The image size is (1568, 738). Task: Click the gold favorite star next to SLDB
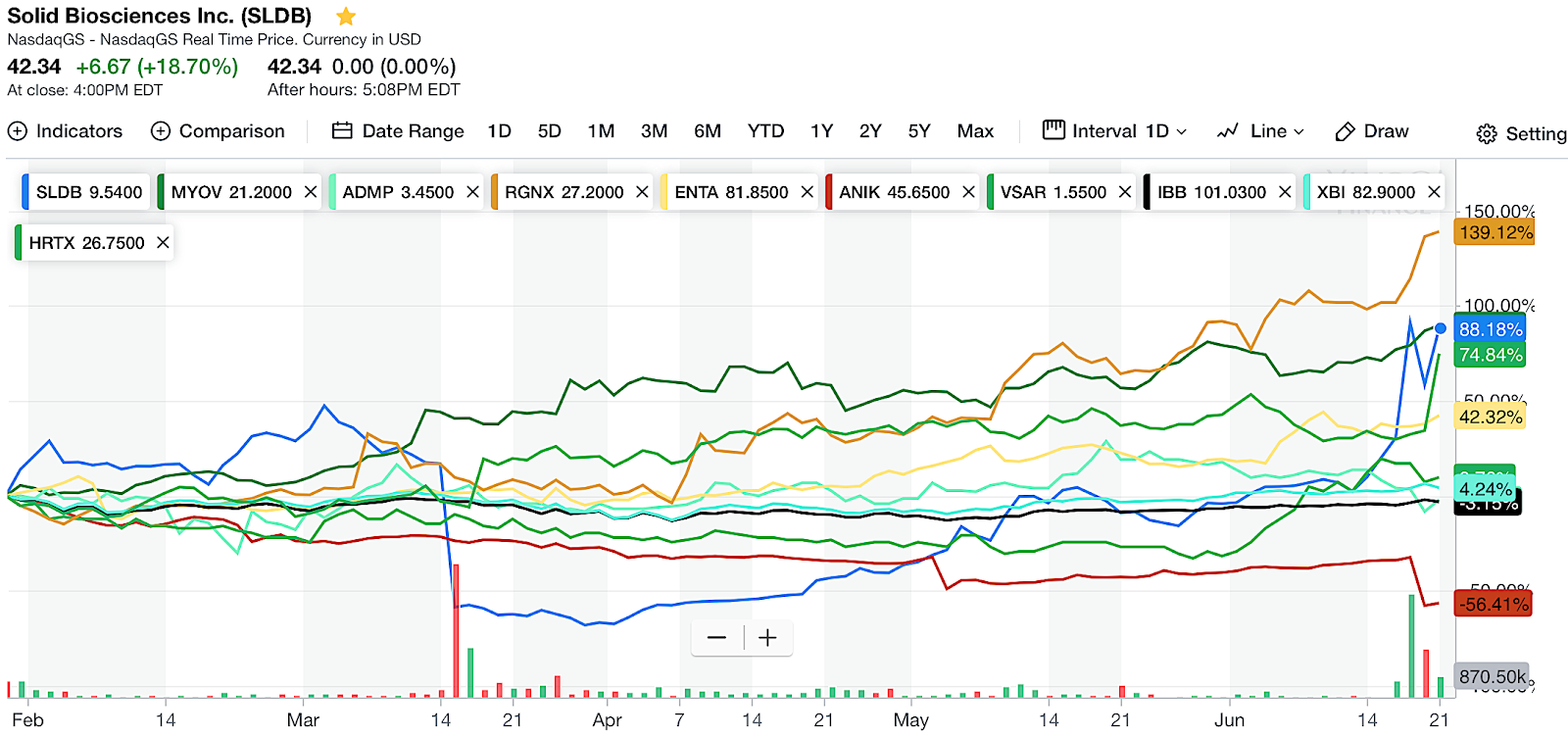coord(346,17)
